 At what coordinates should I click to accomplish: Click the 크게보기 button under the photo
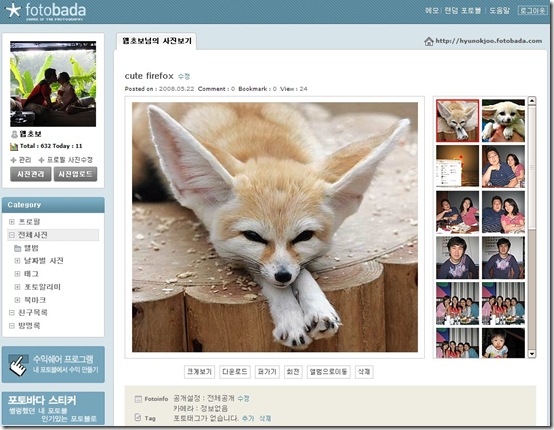pyautogui.click(x=199, y=372)
